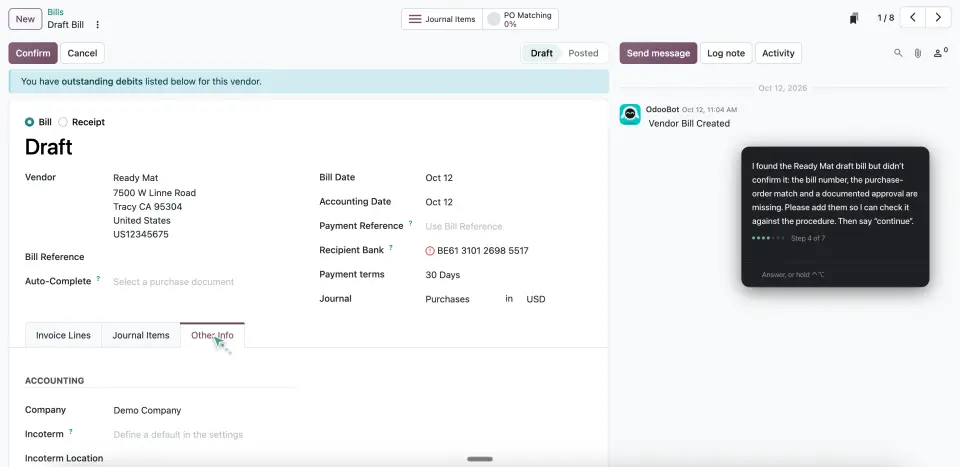
Task: Go to previous record arrow
Action: (x=912, y=18)
